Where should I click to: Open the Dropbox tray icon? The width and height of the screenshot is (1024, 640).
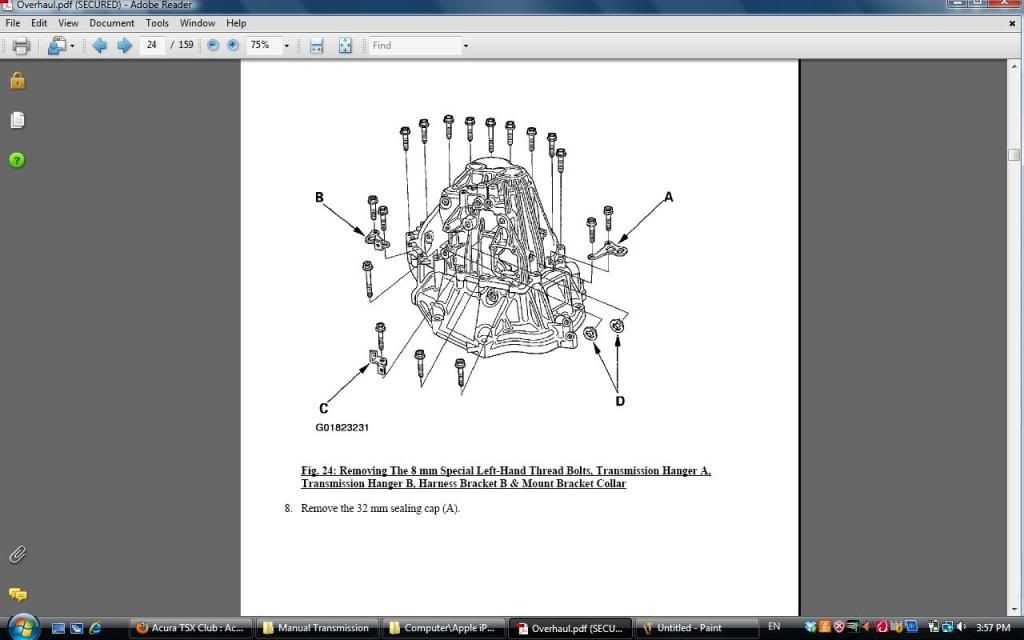tap(811, 627)
